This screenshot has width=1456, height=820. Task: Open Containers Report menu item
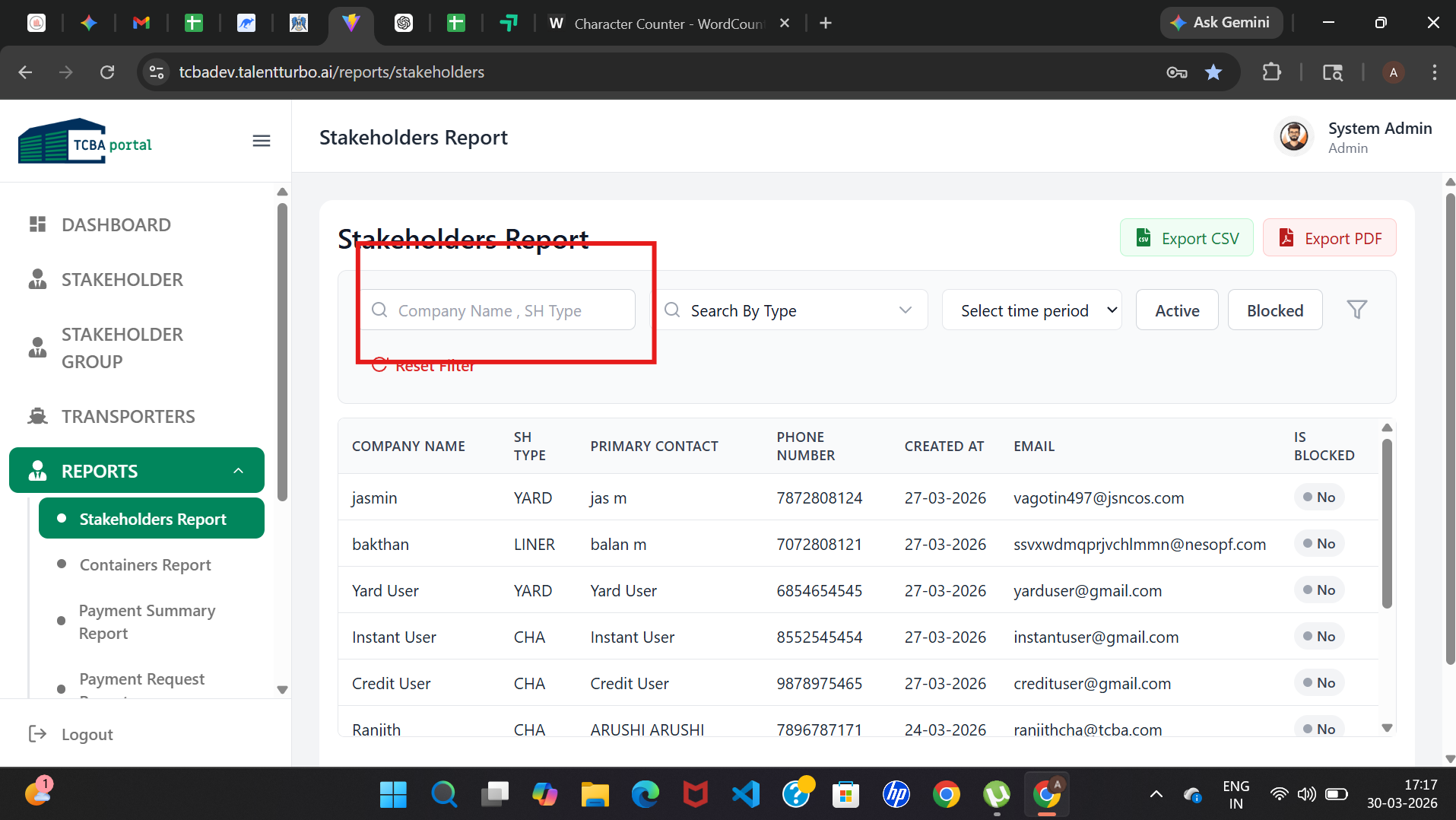pyautogui.click(x=145, y=565)
